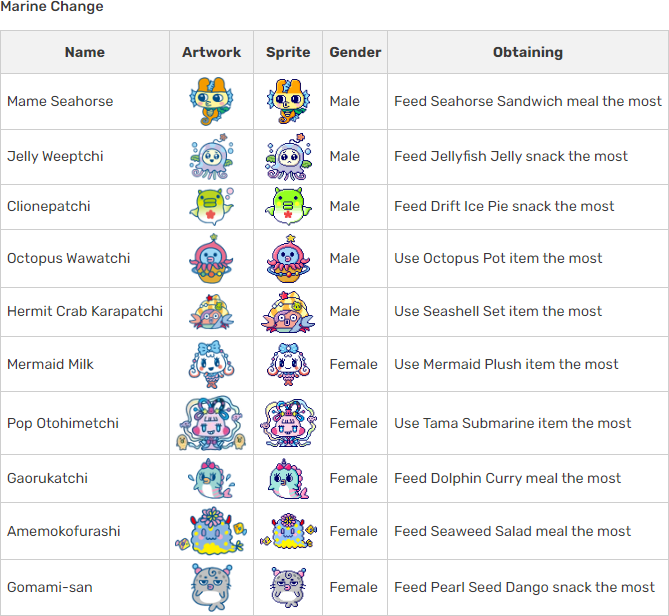This screenshot has height=616, width=669.
Task: Click the Hermit Crab Karapatchi sprite icon
Action: [288, 311]
